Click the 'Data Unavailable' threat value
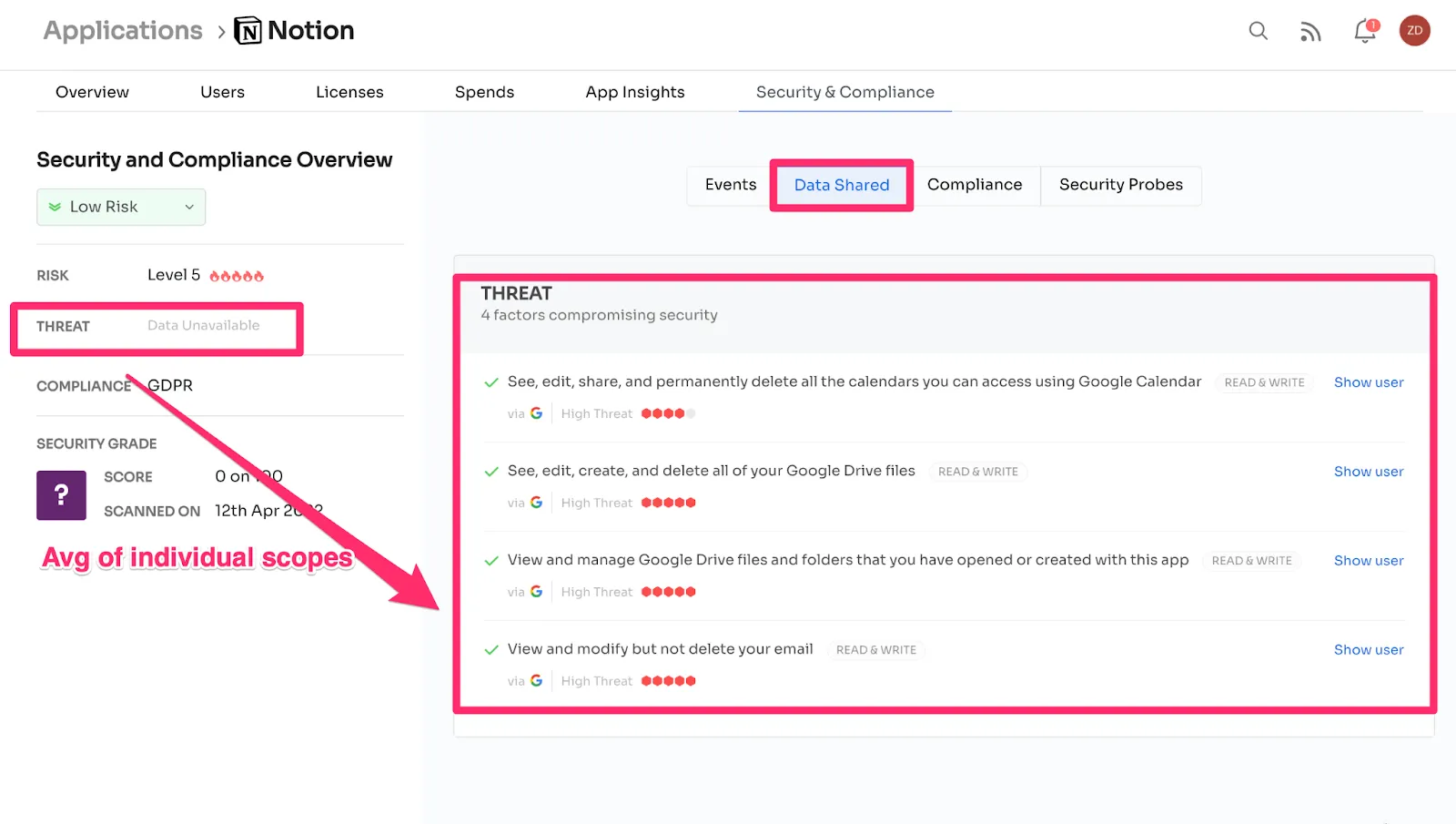The height and width of the screenshot is (824, 1456). coord(204,326)
